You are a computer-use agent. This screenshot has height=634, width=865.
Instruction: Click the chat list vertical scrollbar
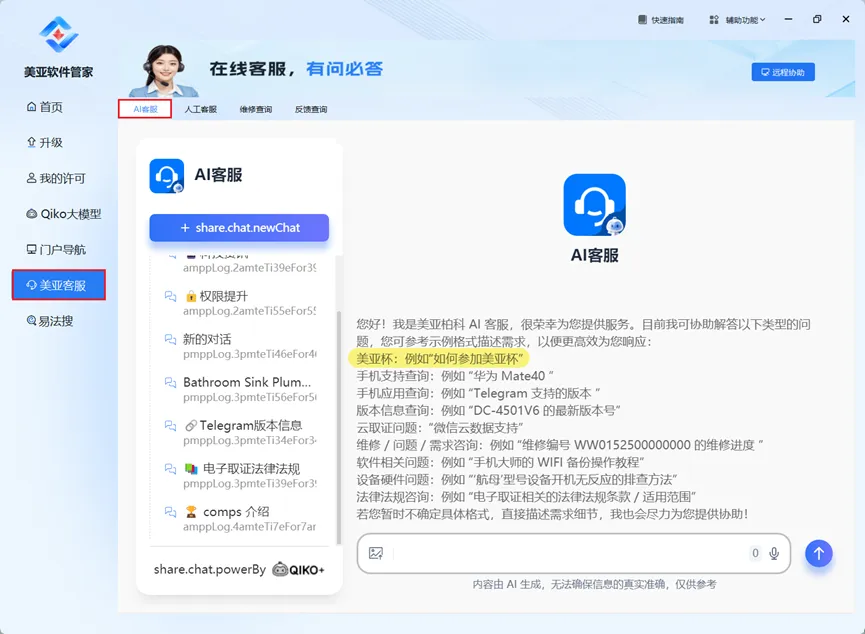tap(338, 400)
